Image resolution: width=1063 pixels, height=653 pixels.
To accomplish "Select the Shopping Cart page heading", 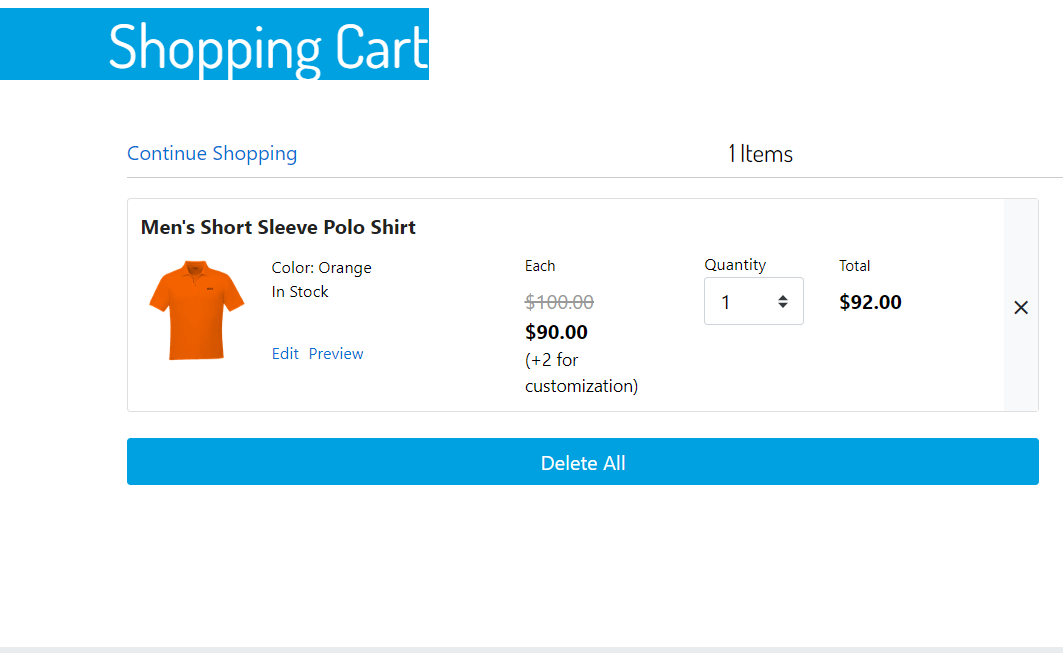I will (x=268, y=47).
